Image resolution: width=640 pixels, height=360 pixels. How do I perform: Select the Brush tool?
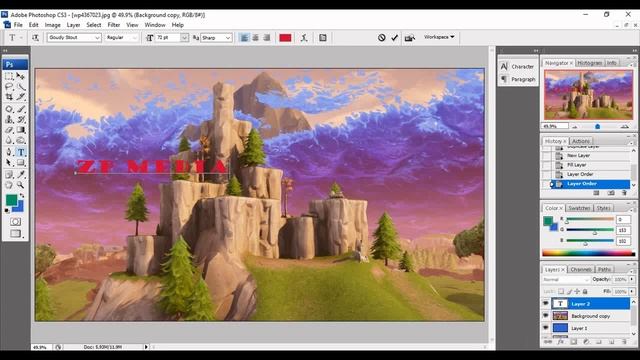pos(21,109)
